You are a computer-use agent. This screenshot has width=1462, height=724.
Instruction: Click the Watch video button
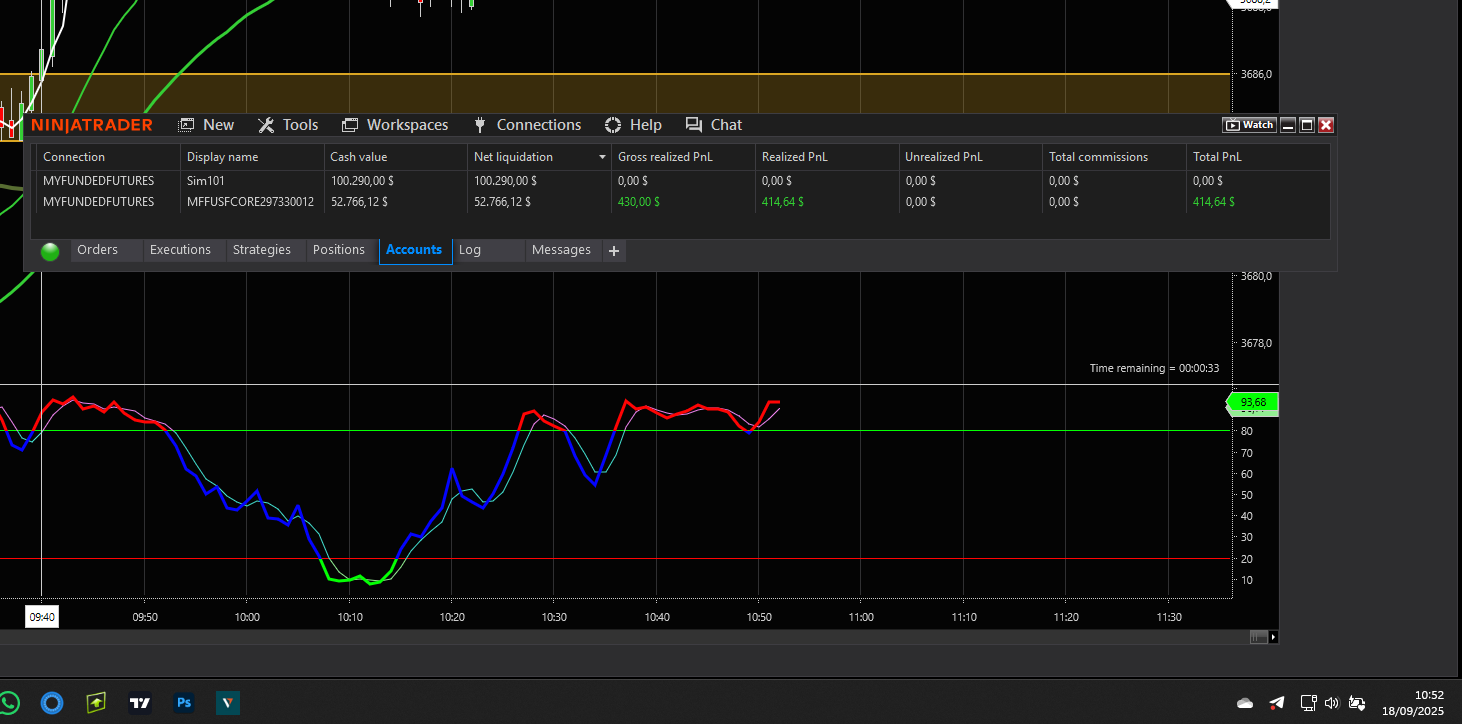1249,125
